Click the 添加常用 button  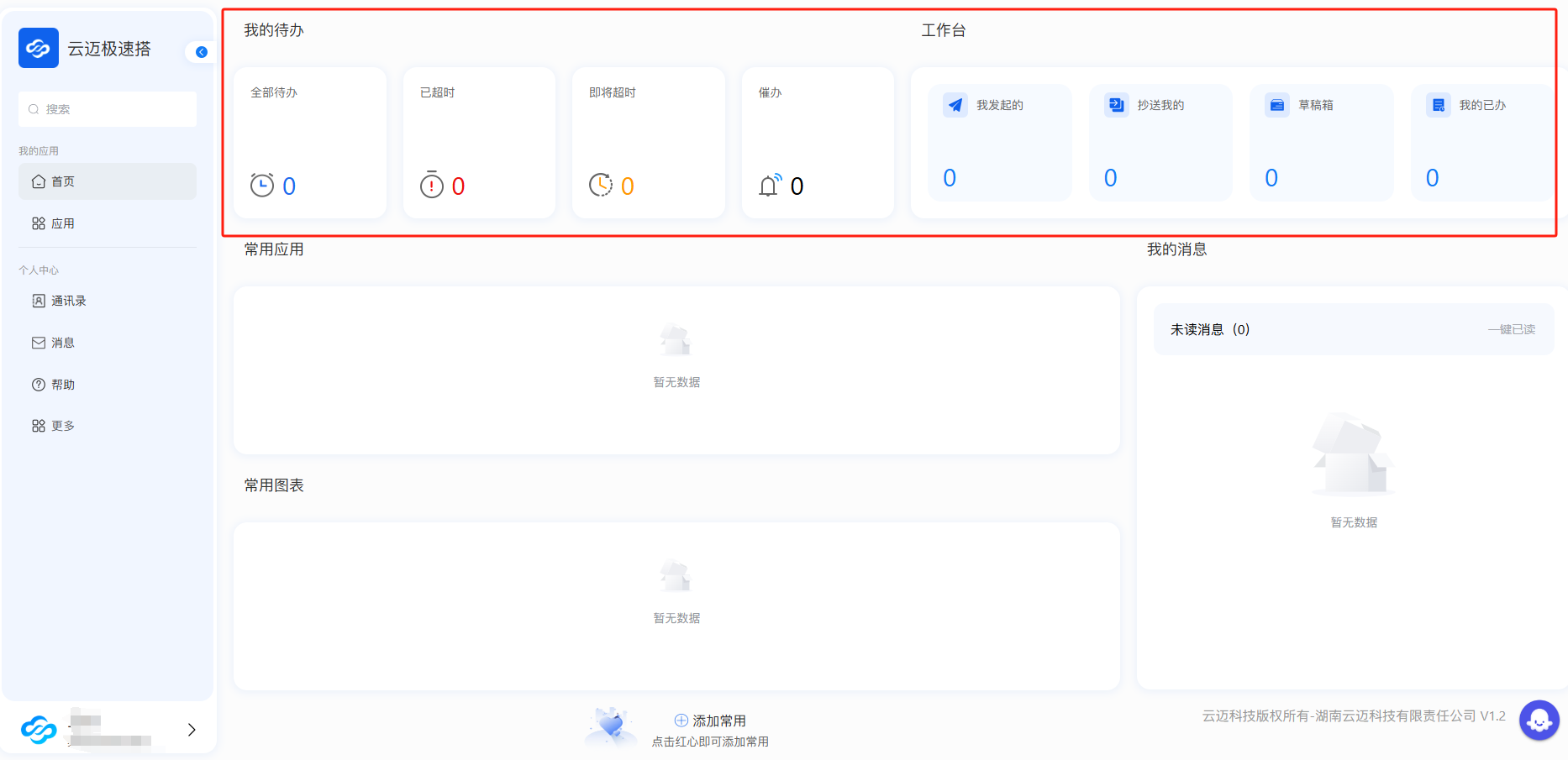pyautogui.click(x=710, y=721)
